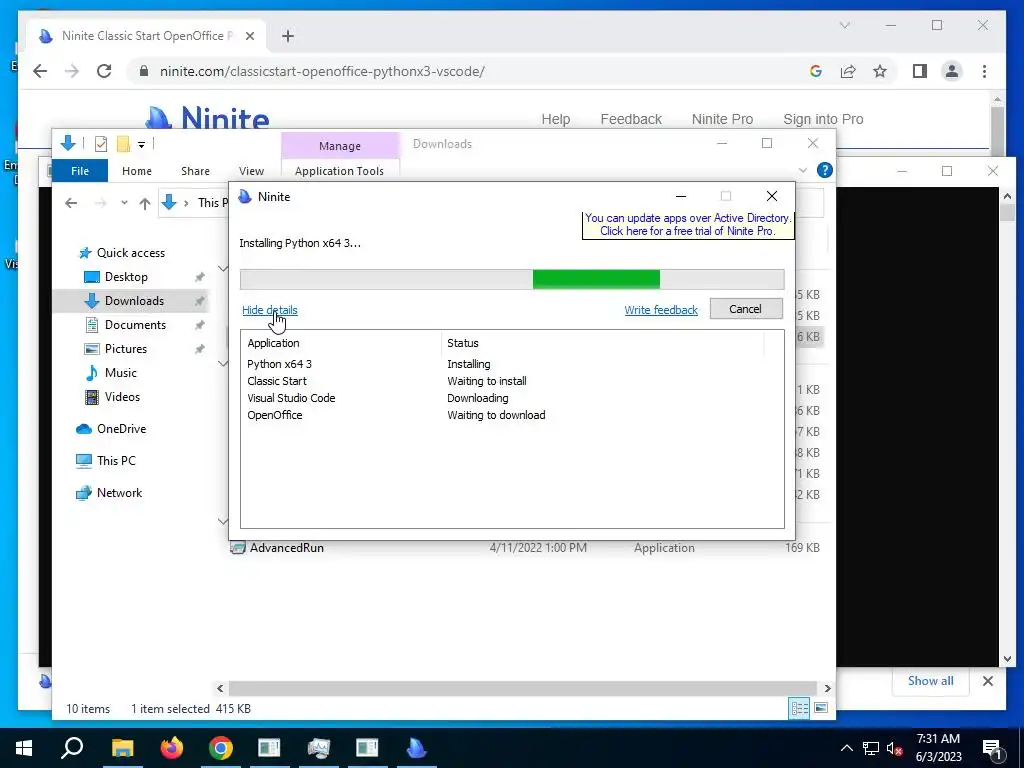Image resolution: width=1024 pixels, height=768 pixels.
Task: Select the Classic Start row
Action: click(502, 381)
